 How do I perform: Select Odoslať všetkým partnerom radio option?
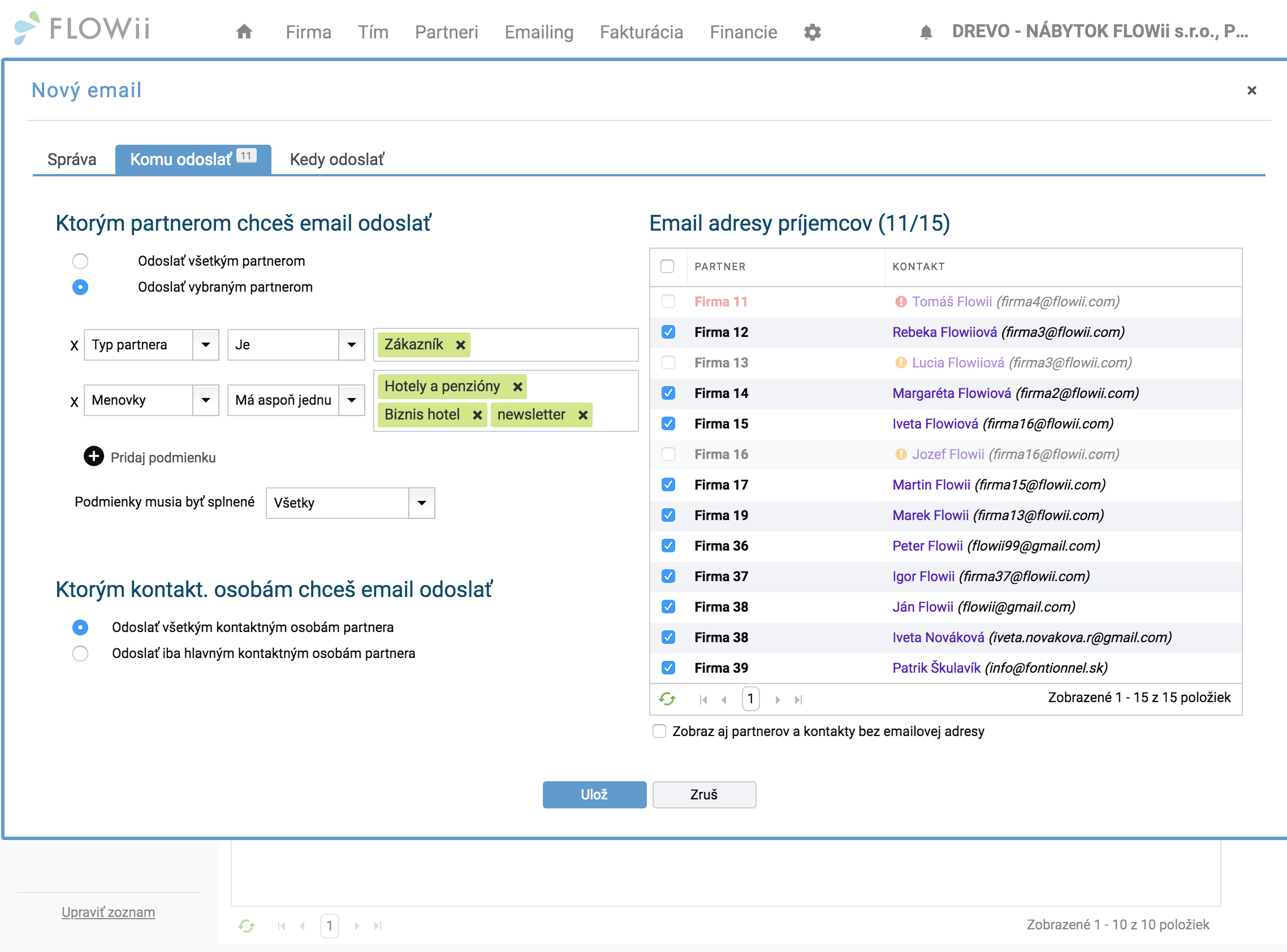[x=80, y=261]
